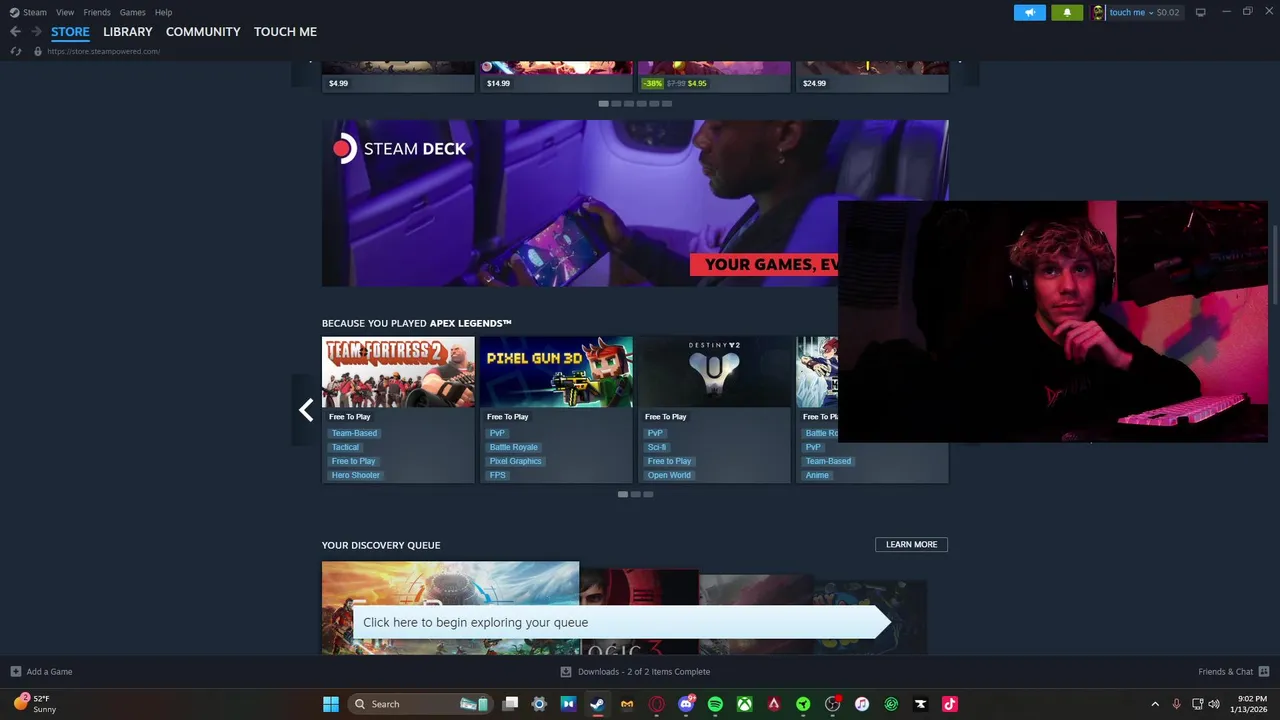Click the taskbar Search box

click(x=419, y=704)
